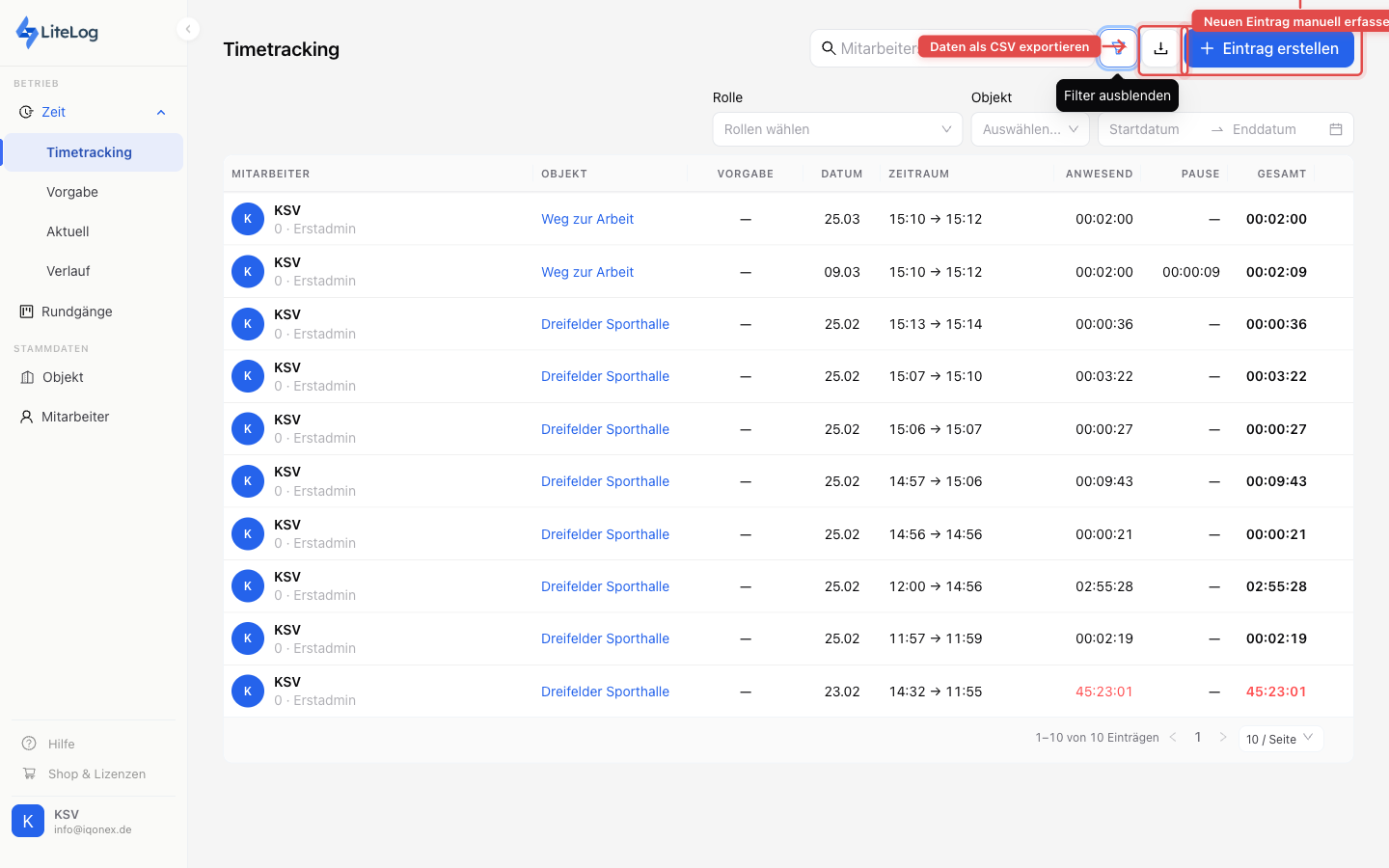1389x868 pixels.
Task: Click the KSV avatar in first row
Action: tap(248, 219)
